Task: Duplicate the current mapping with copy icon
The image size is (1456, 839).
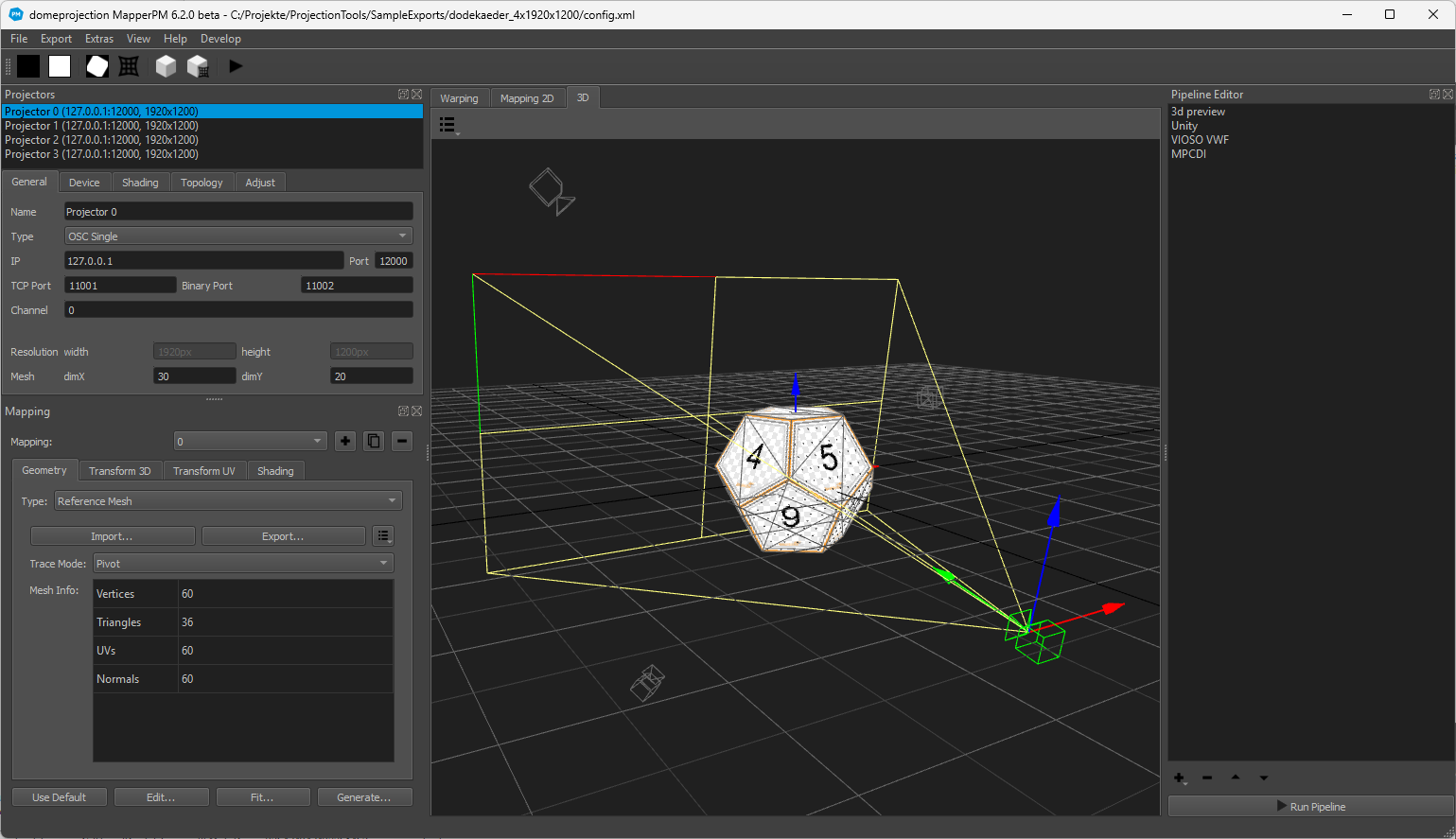Action: click(x=374, y=441)
